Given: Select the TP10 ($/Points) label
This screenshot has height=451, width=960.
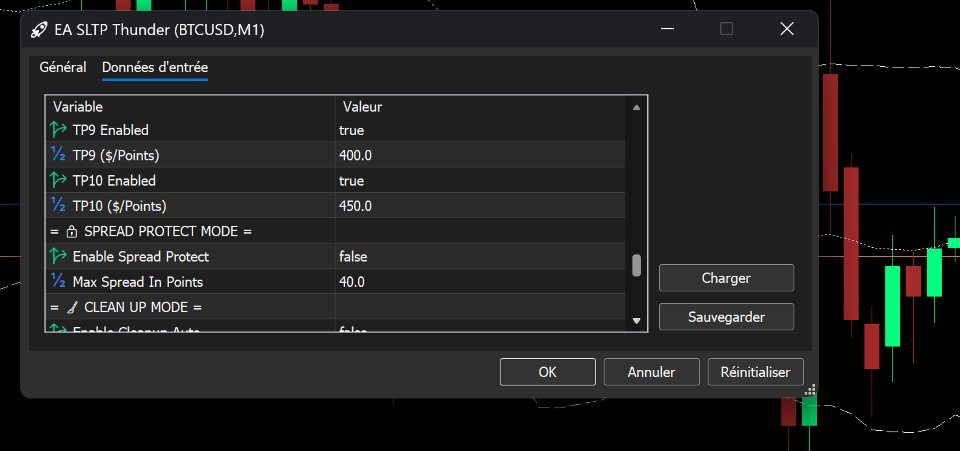Looking at the screenshot, I should tap(119, 206).
